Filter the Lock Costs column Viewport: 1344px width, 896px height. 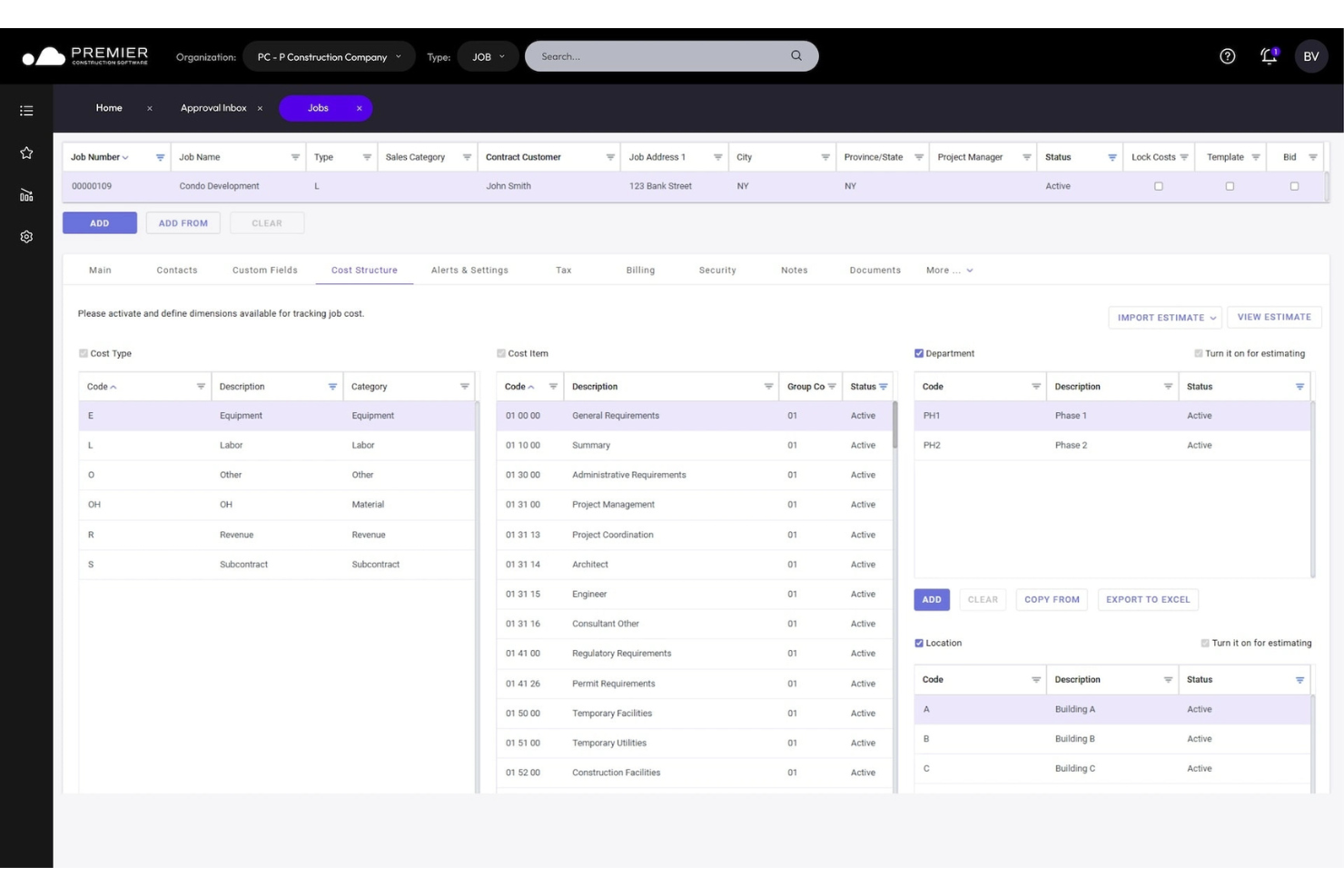point(1184,157)
